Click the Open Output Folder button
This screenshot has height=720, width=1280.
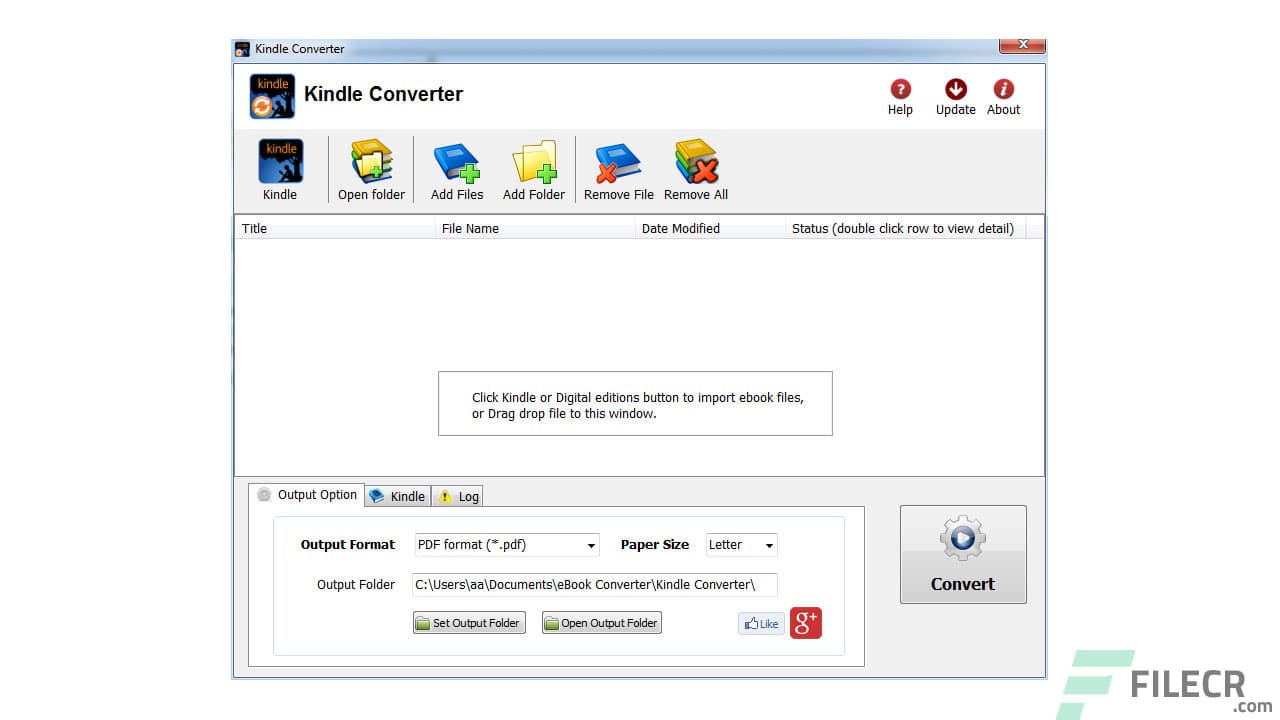601,622
